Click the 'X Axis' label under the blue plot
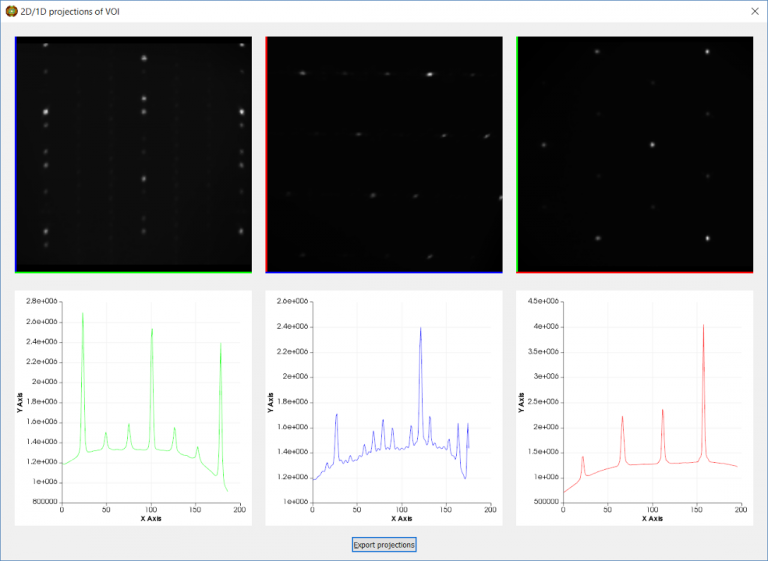Screen dimensions: 768x561 [x=401, y=518]
